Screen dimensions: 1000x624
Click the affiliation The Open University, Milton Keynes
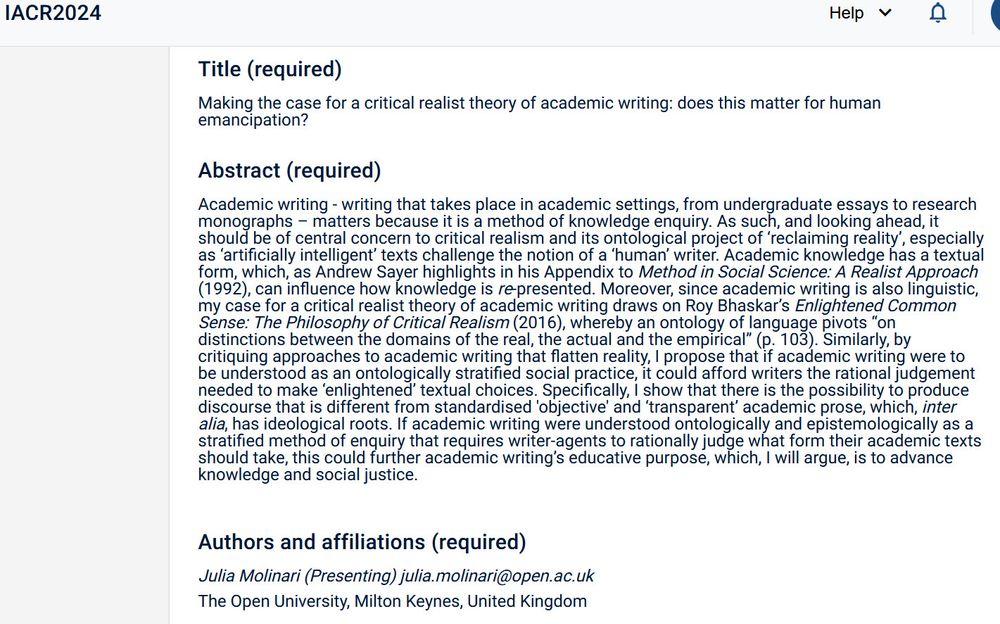pyautogui.click(x=392, y=601)
